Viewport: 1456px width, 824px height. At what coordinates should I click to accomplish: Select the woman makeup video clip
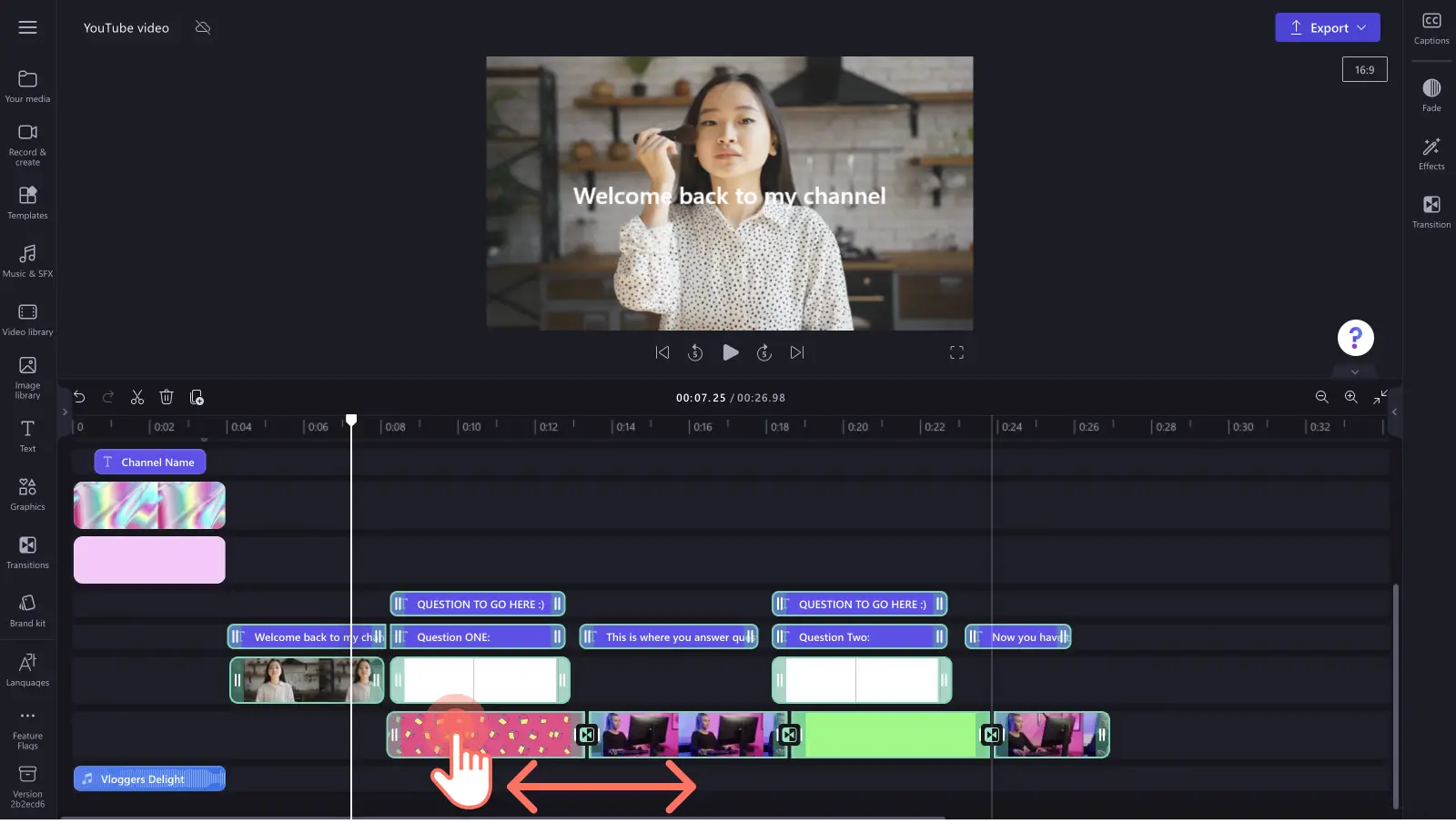click(x=307, y=680)
